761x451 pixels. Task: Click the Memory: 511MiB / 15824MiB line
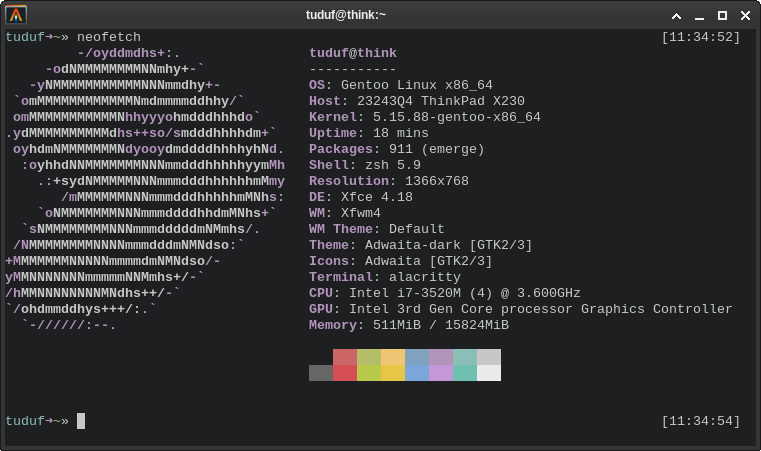tap(409, 325)
